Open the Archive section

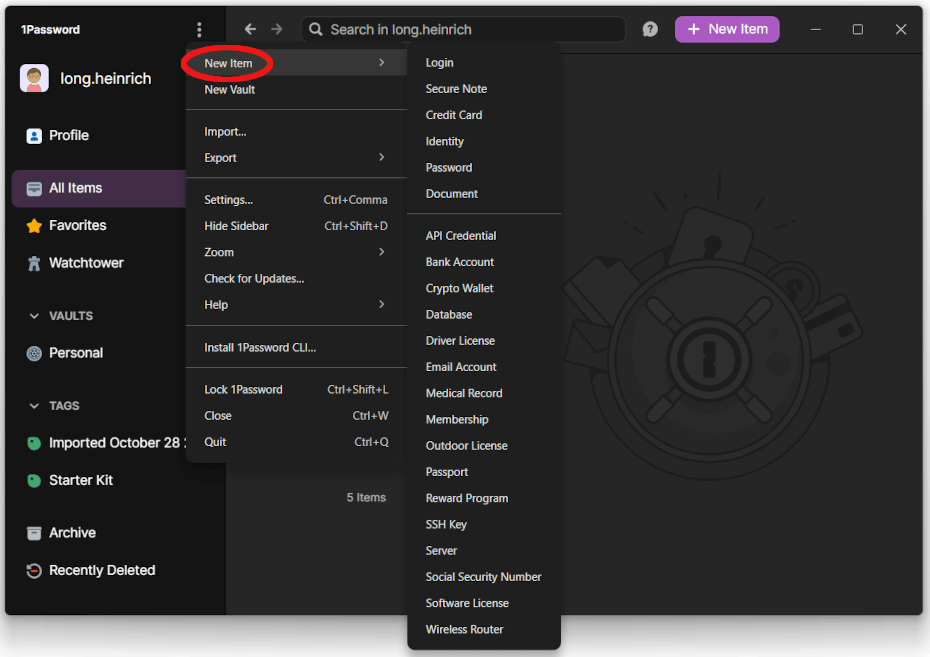point(72,533)
